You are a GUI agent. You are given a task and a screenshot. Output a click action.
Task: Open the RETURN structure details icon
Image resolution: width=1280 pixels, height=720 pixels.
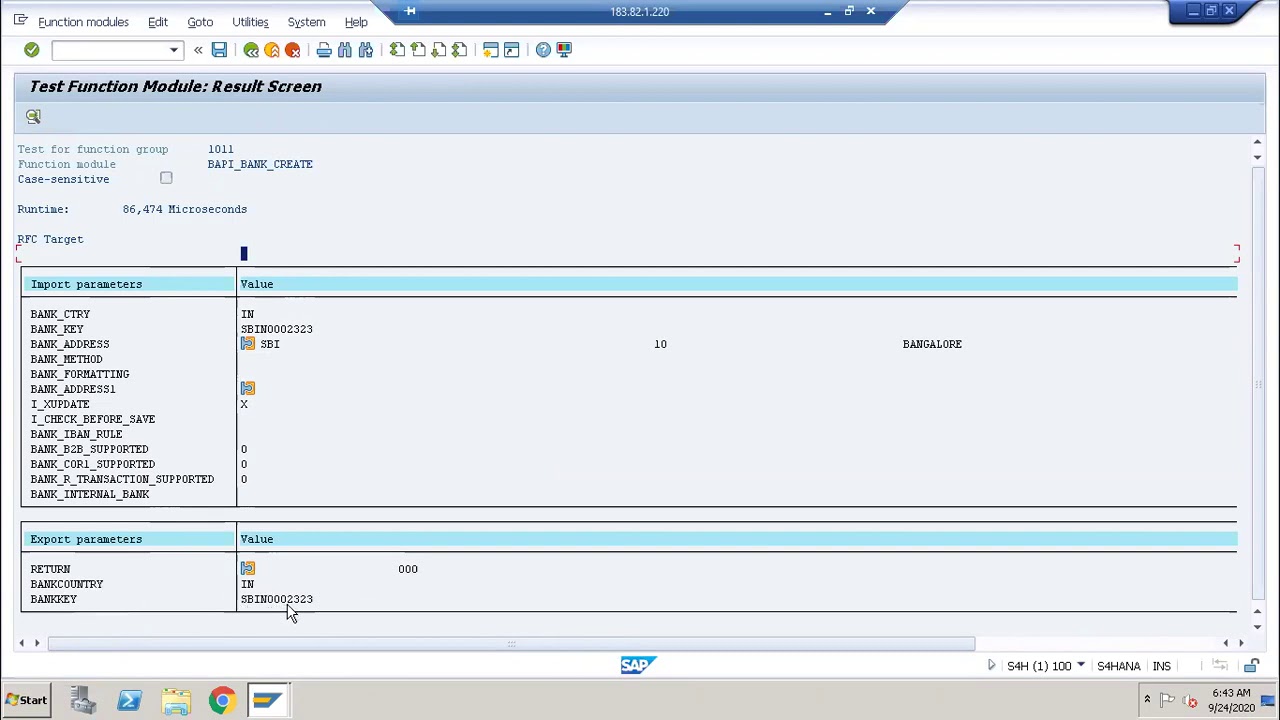point(247,569)
